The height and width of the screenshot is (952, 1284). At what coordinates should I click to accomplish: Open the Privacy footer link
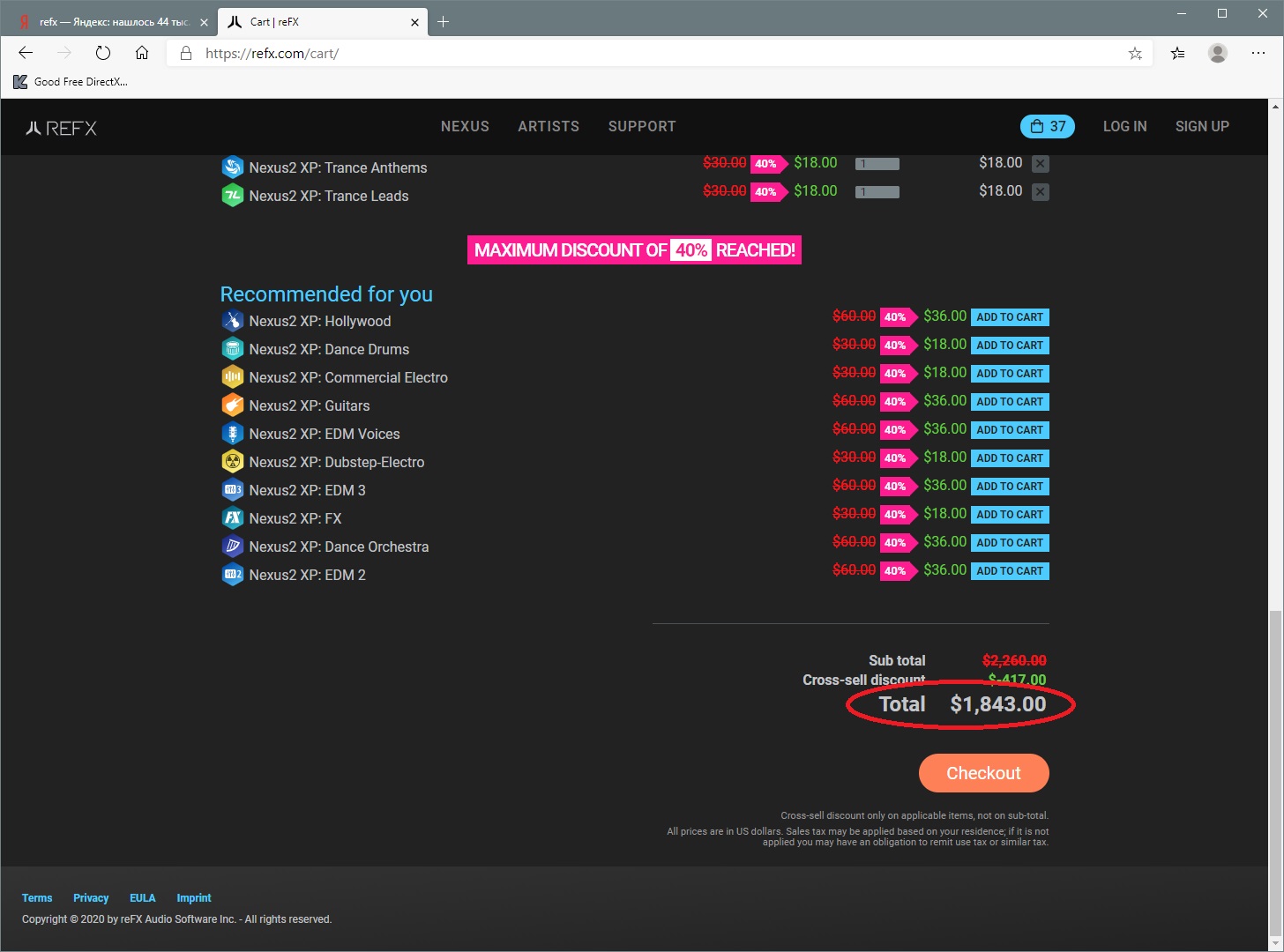tap(91, 898)
